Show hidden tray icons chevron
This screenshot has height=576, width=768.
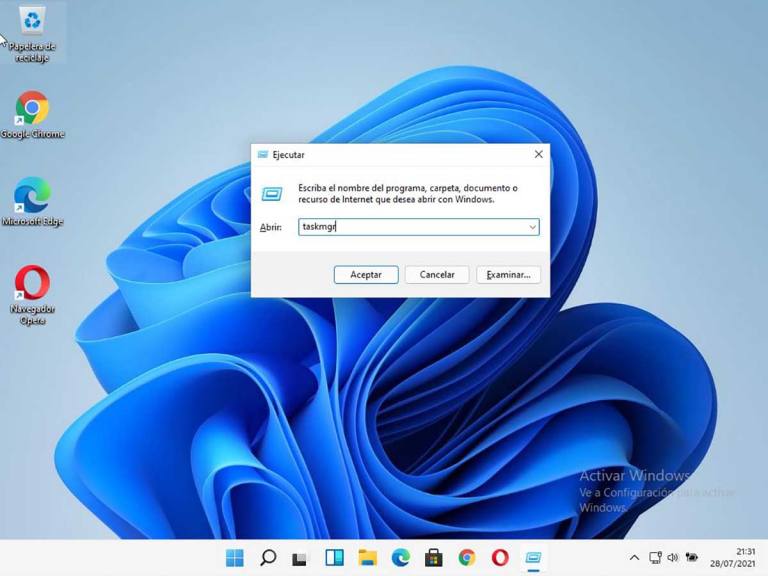pos(634,557)
